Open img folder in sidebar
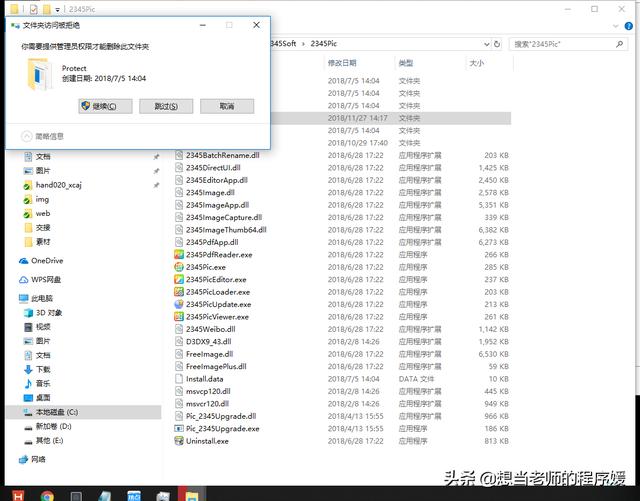The width and height of the screenshot is (640, 501). coord(42,199)
